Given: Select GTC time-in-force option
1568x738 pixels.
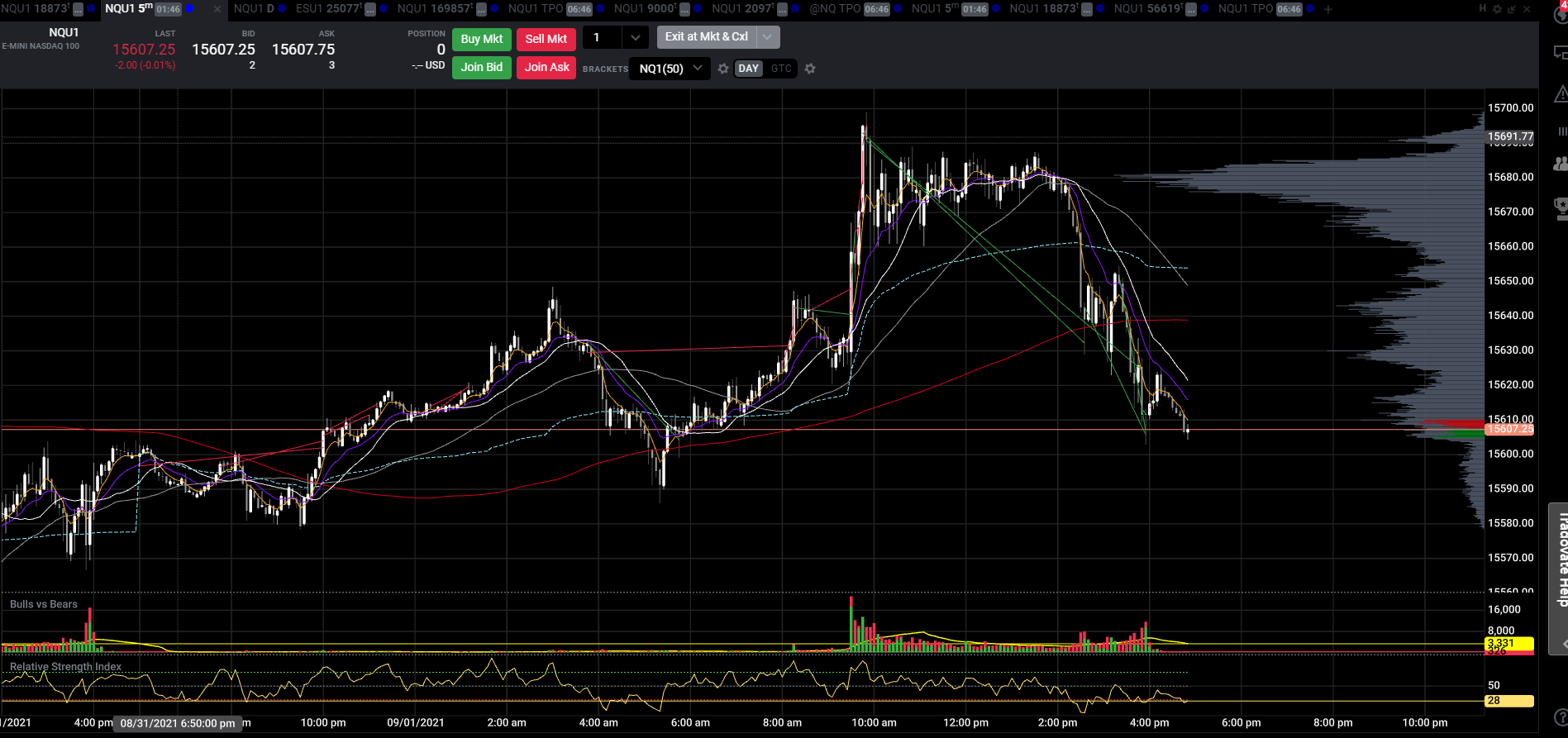Looking at the screenshot, I should coord(781,69).
